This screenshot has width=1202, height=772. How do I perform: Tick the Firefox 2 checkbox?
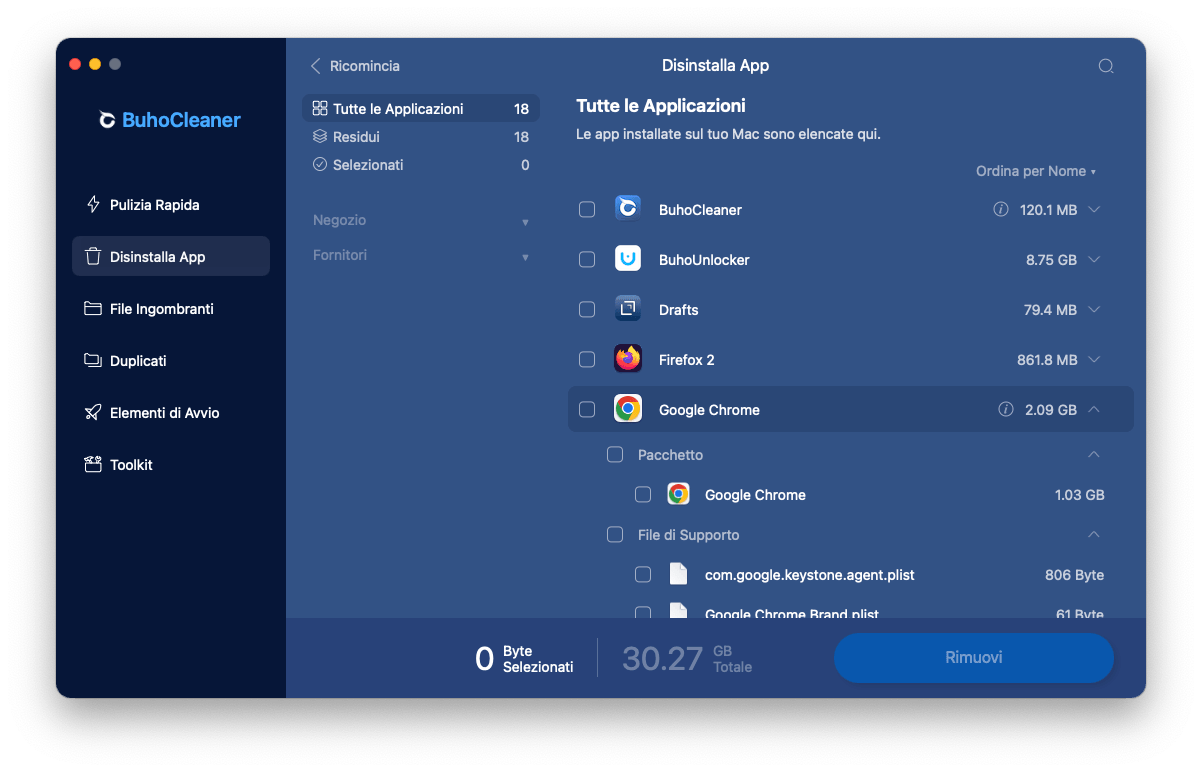[587, 360]
